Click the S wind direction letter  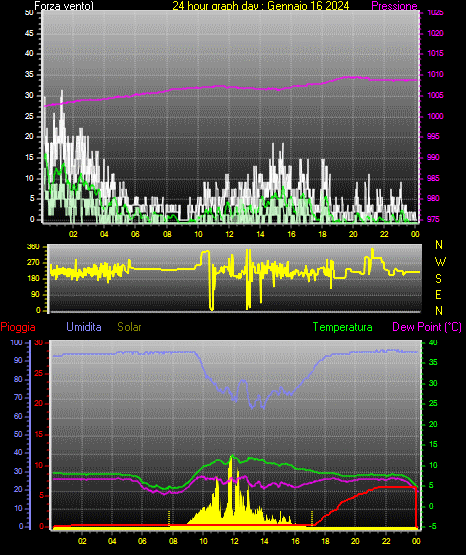[x=438, y=279]
